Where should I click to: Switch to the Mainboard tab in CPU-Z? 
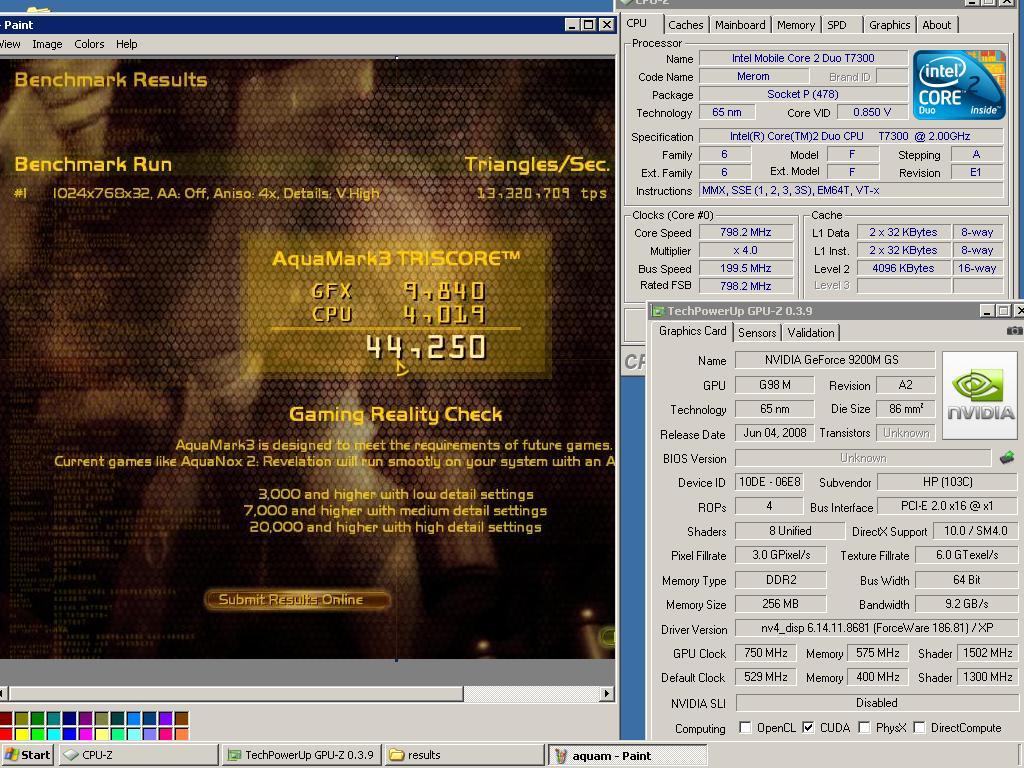pos(740,25)
